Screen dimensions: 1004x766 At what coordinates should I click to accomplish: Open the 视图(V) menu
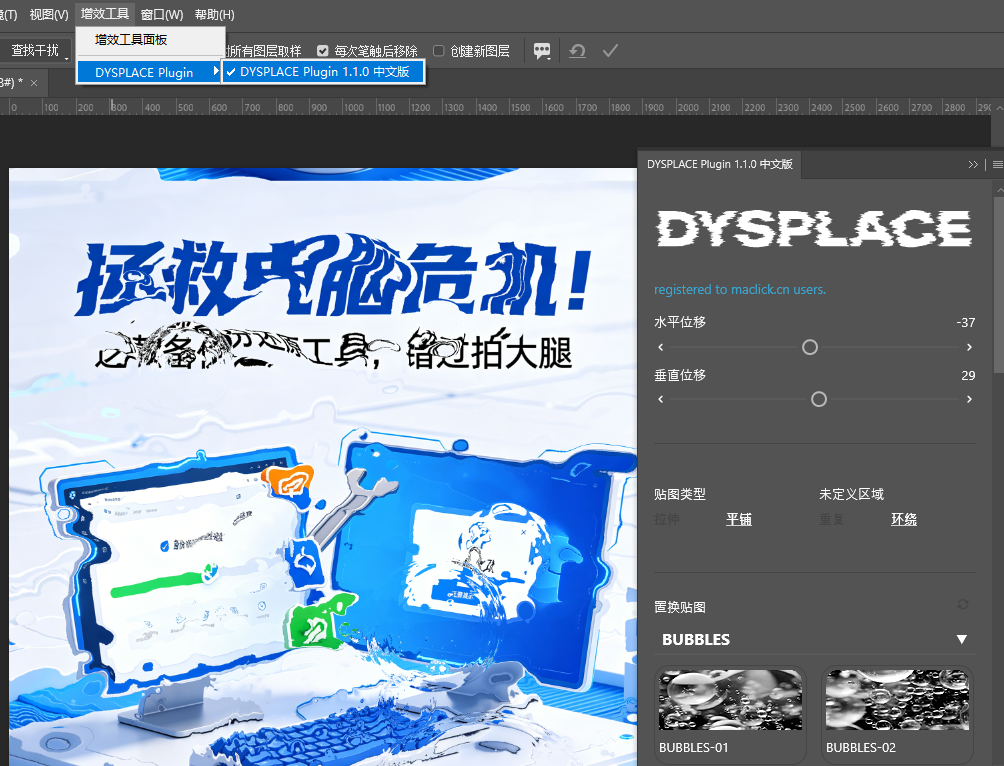click(x=49, y=14)
